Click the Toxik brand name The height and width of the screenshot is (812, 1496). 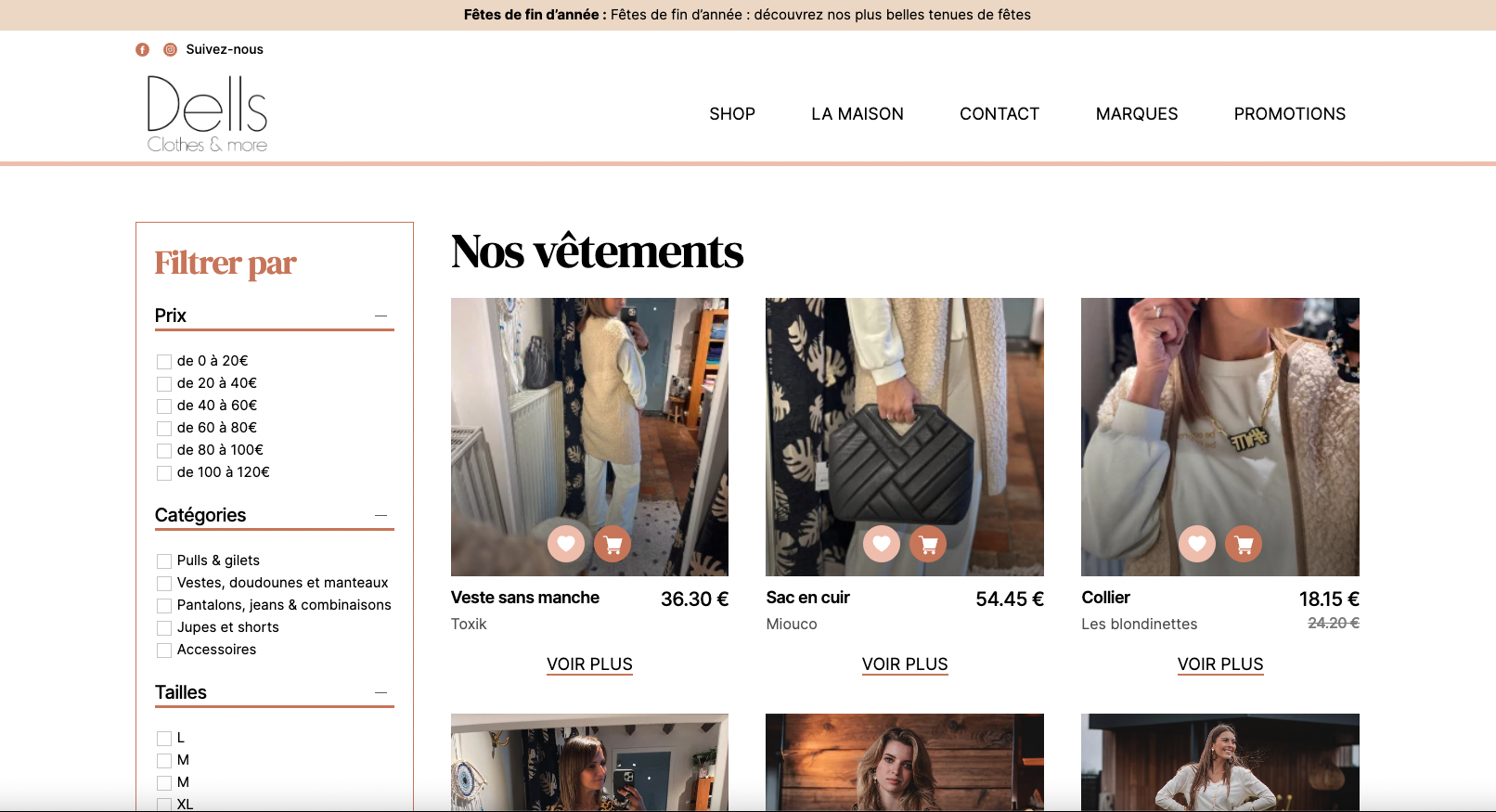click(469, 625)
